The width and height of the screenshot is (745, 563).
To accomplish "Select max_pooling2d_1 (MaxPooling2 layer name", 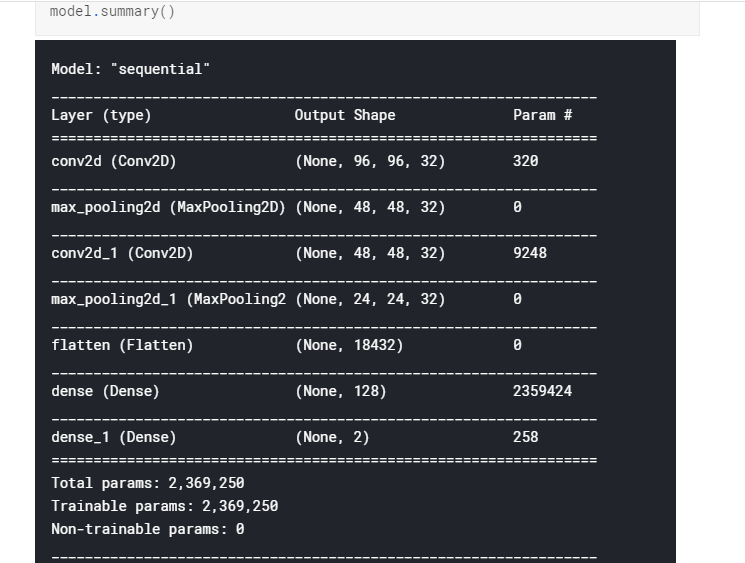I will click(169, 299).
